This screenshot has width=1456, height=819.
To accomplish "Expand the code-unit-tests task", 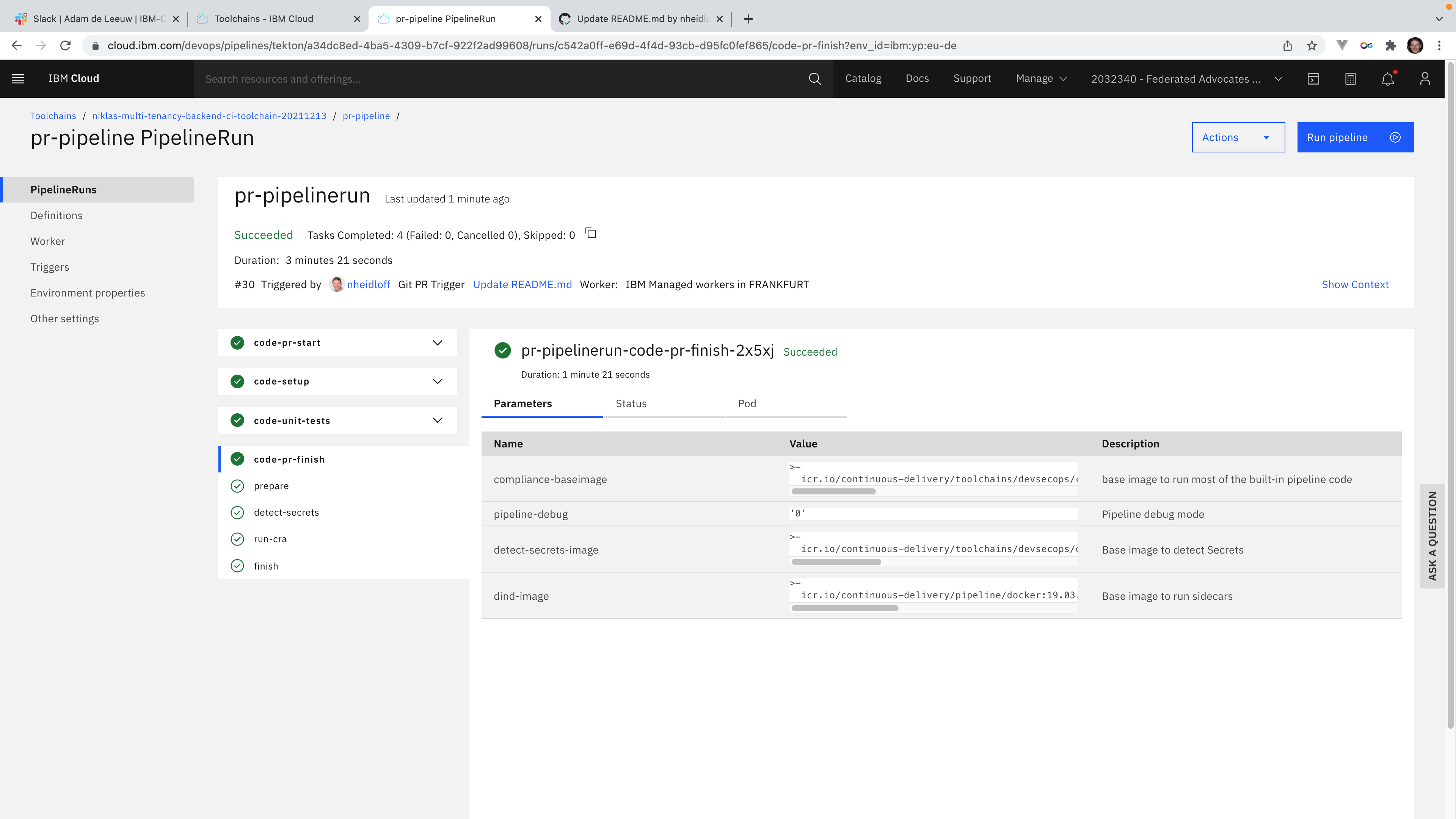I will (x=437, y=420).
